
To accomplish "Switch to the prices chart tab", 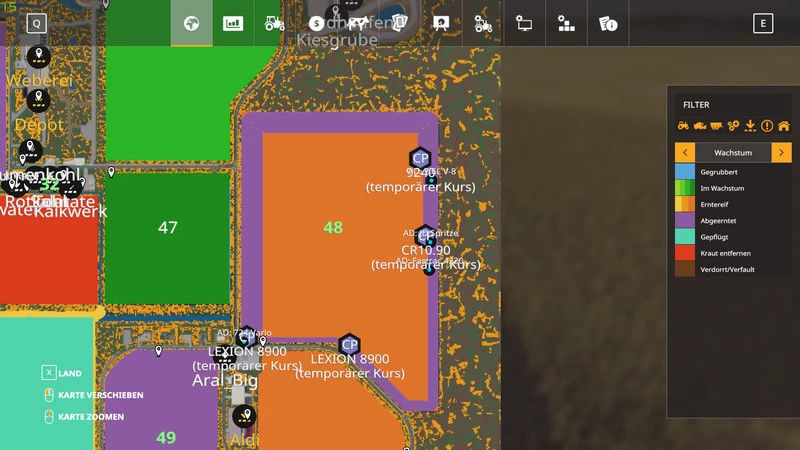I will click(x=233, y=23).
